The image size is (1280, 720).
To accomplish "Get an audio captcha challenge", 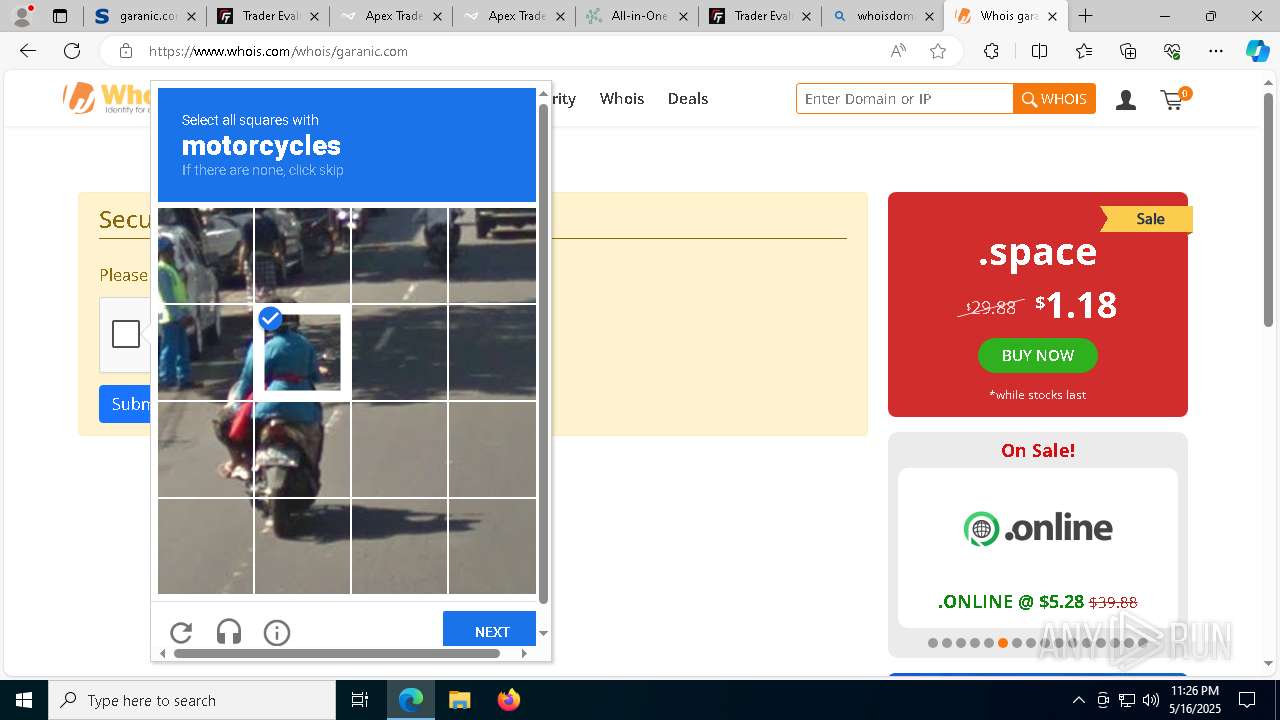I will [229, 632].
